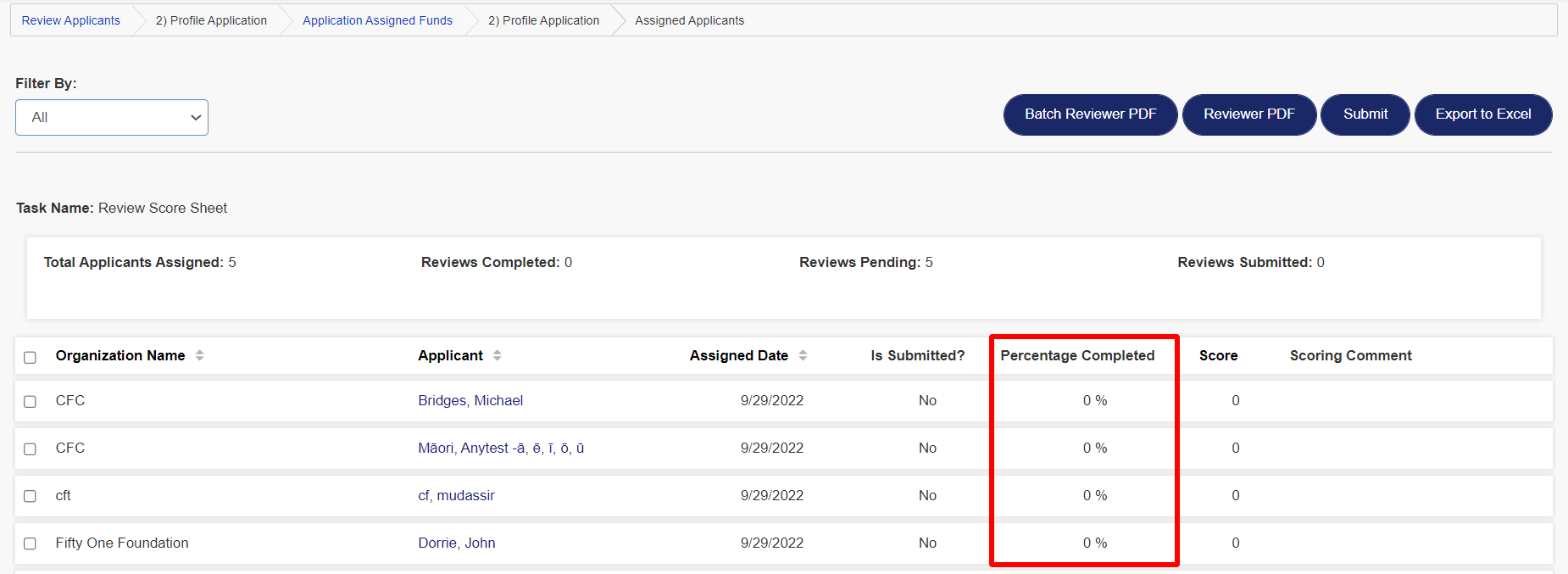View applicant cf, mudassir
Viewport: 1568px width, 574px height.
[456, 495]
